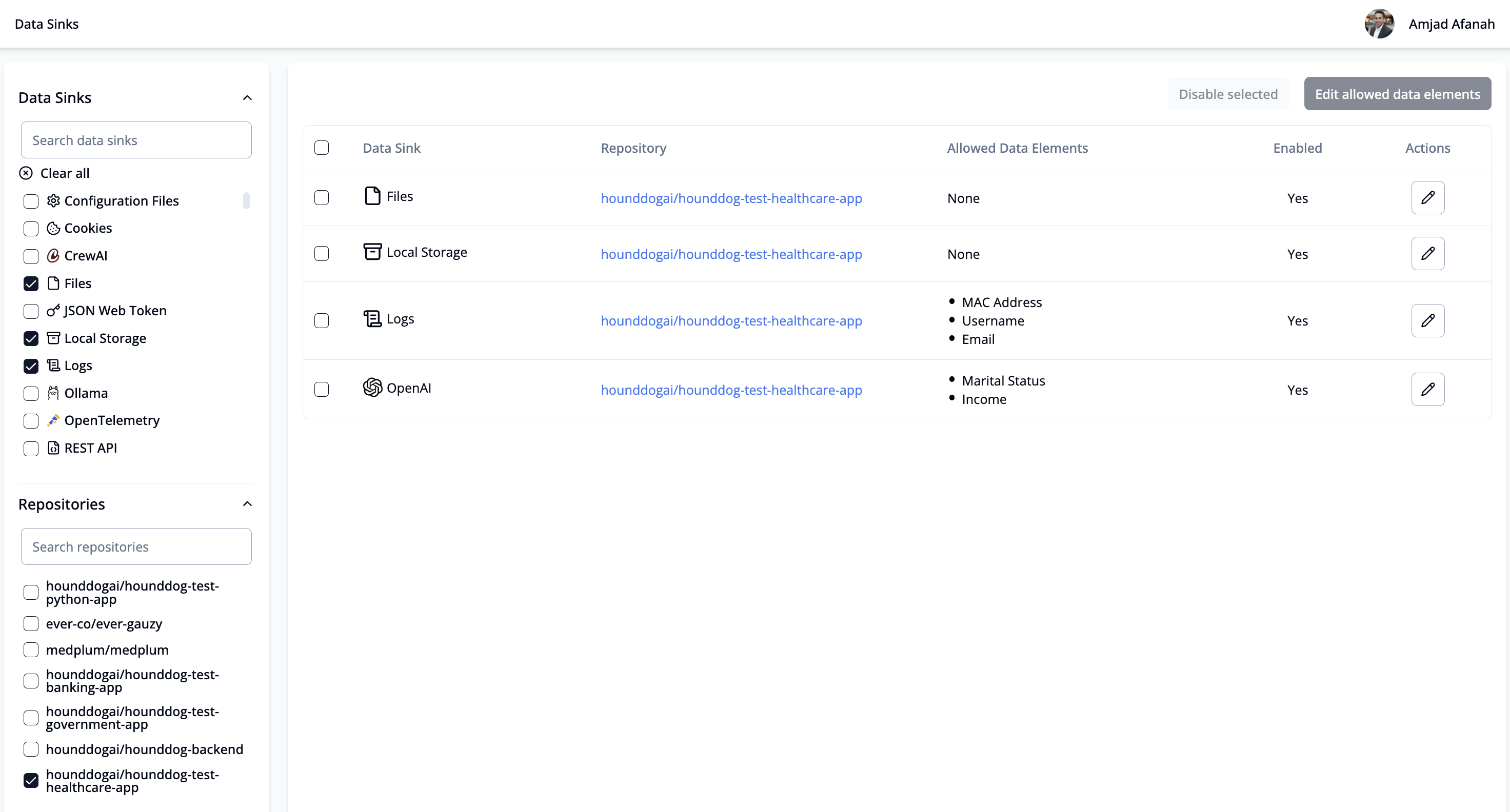The height and width of the screenshot is (812, 1510).
Task: Click the edit pencil for OpenAI row
Action: (1427, 389)
